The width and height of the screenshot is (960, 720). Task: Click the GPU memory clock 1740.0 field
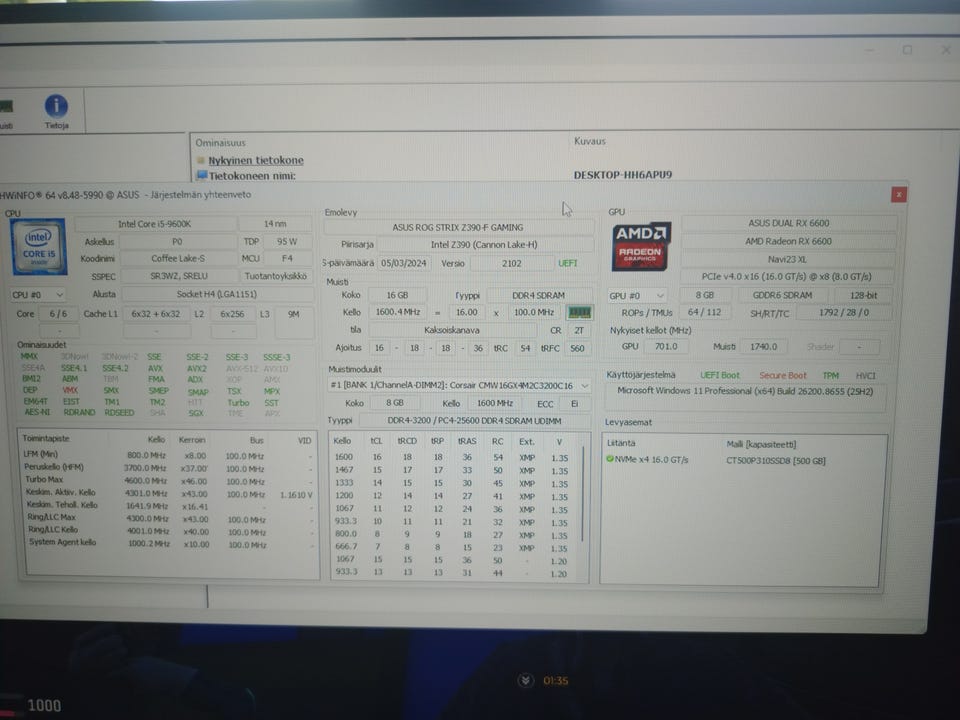[763, 347]
